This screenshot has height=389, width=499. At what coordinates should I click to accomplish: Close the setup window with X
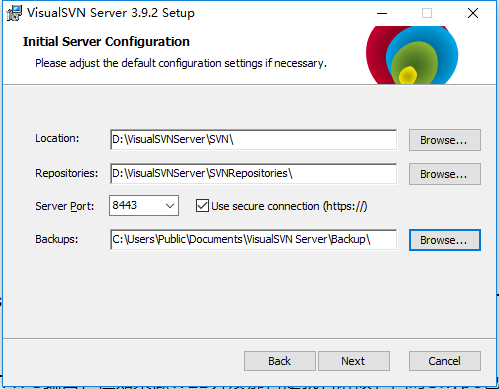point(473,13)
